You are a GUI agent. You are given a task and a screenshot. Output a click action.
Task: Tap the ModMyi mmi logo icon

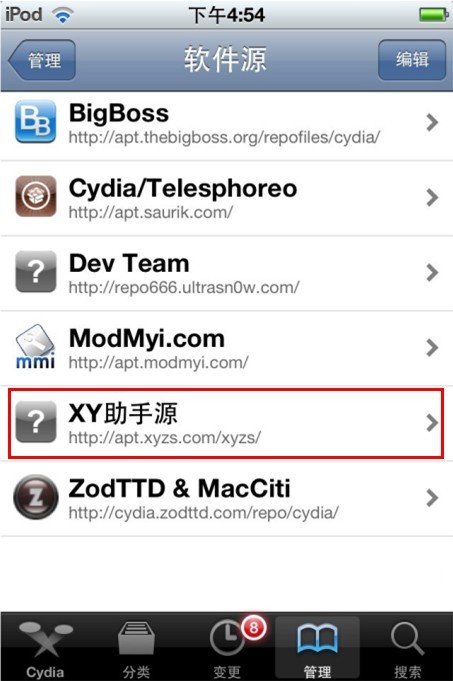36,347
